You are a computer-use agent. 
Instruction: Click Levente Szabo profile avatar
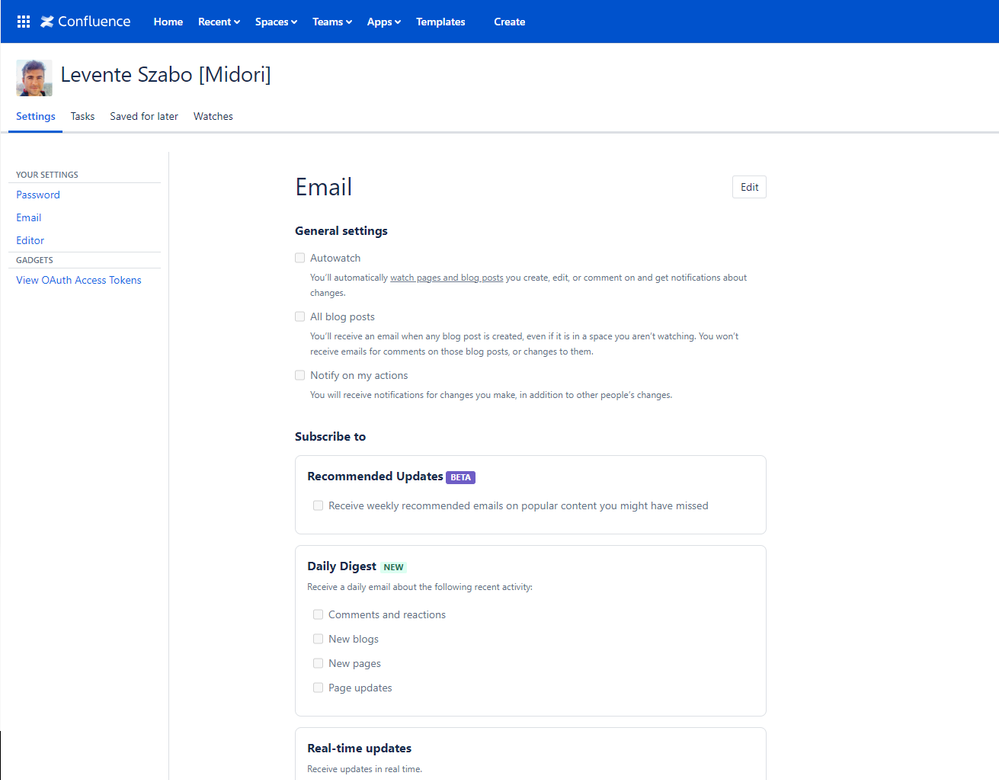[x=34, y=78]
